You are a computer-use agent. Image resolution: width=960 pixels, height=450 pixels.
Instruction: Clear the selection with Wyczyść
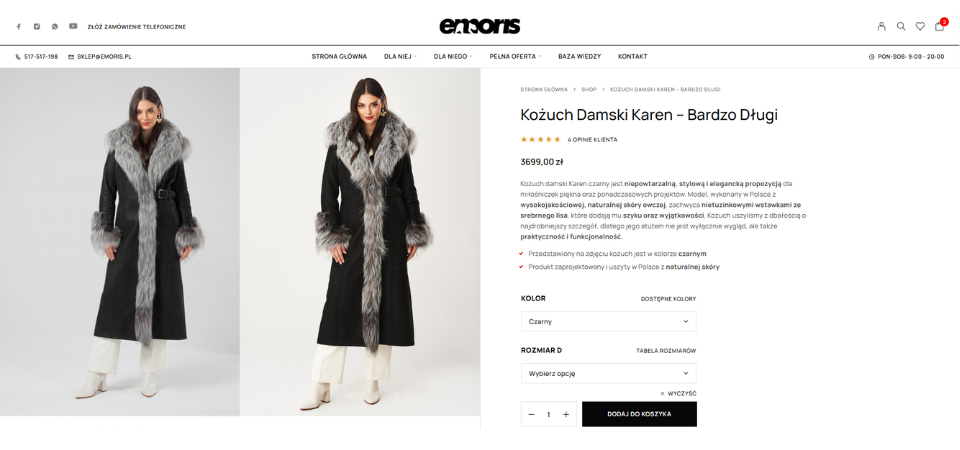point(678,394)
